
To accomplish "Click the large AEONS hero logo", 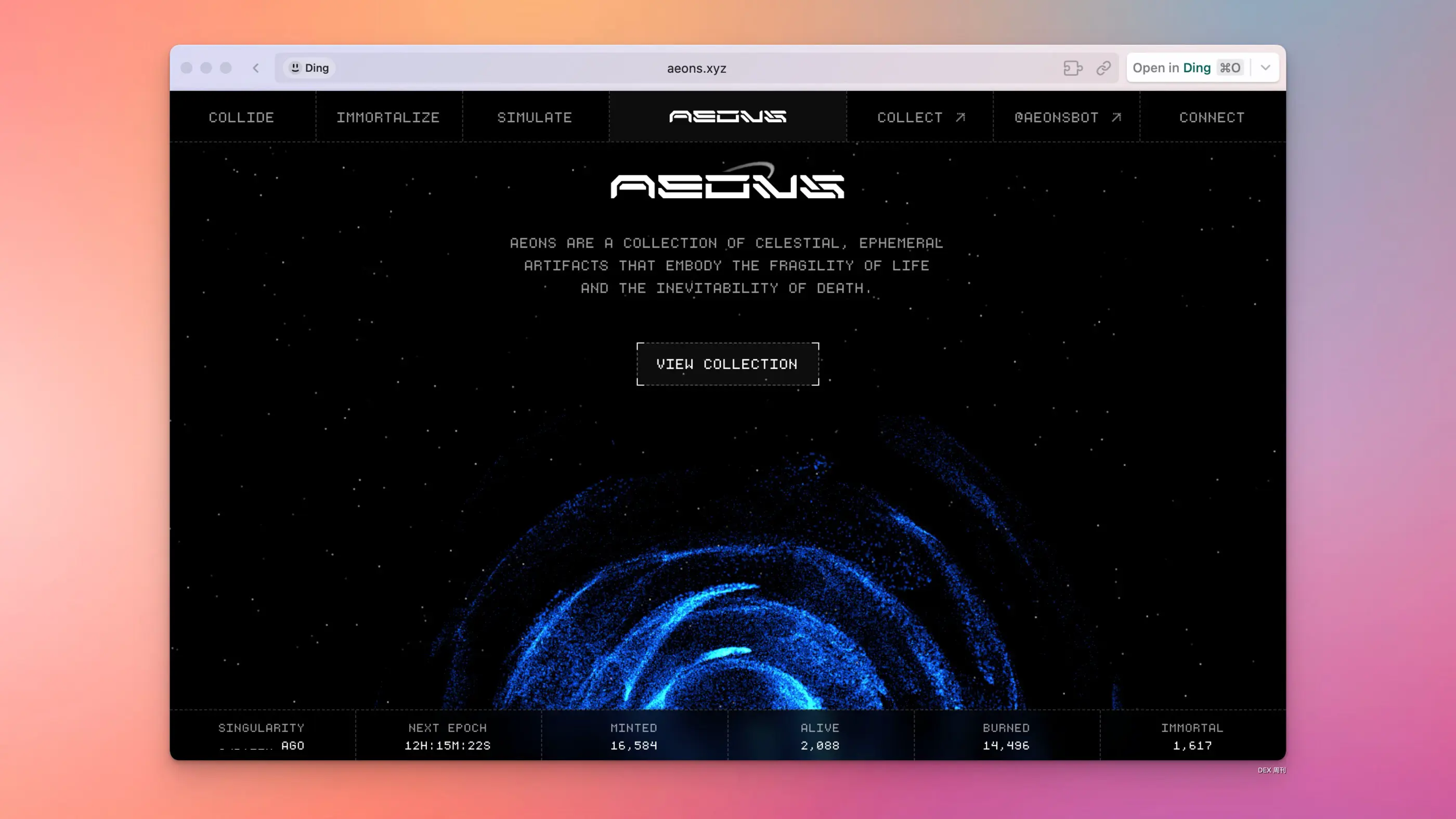I will (x=727, y=184).
